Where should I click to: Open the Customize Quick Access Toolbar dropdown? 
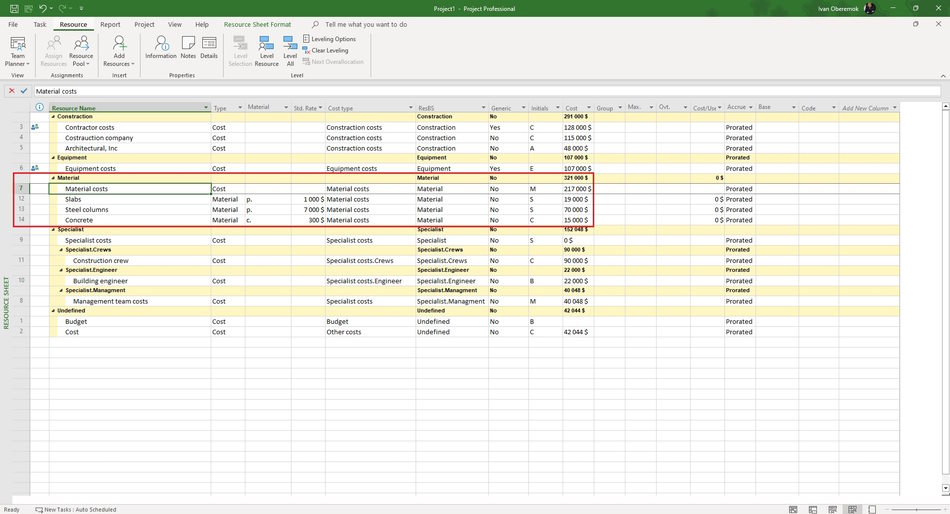pyautogui.click(x=81, y=8)
